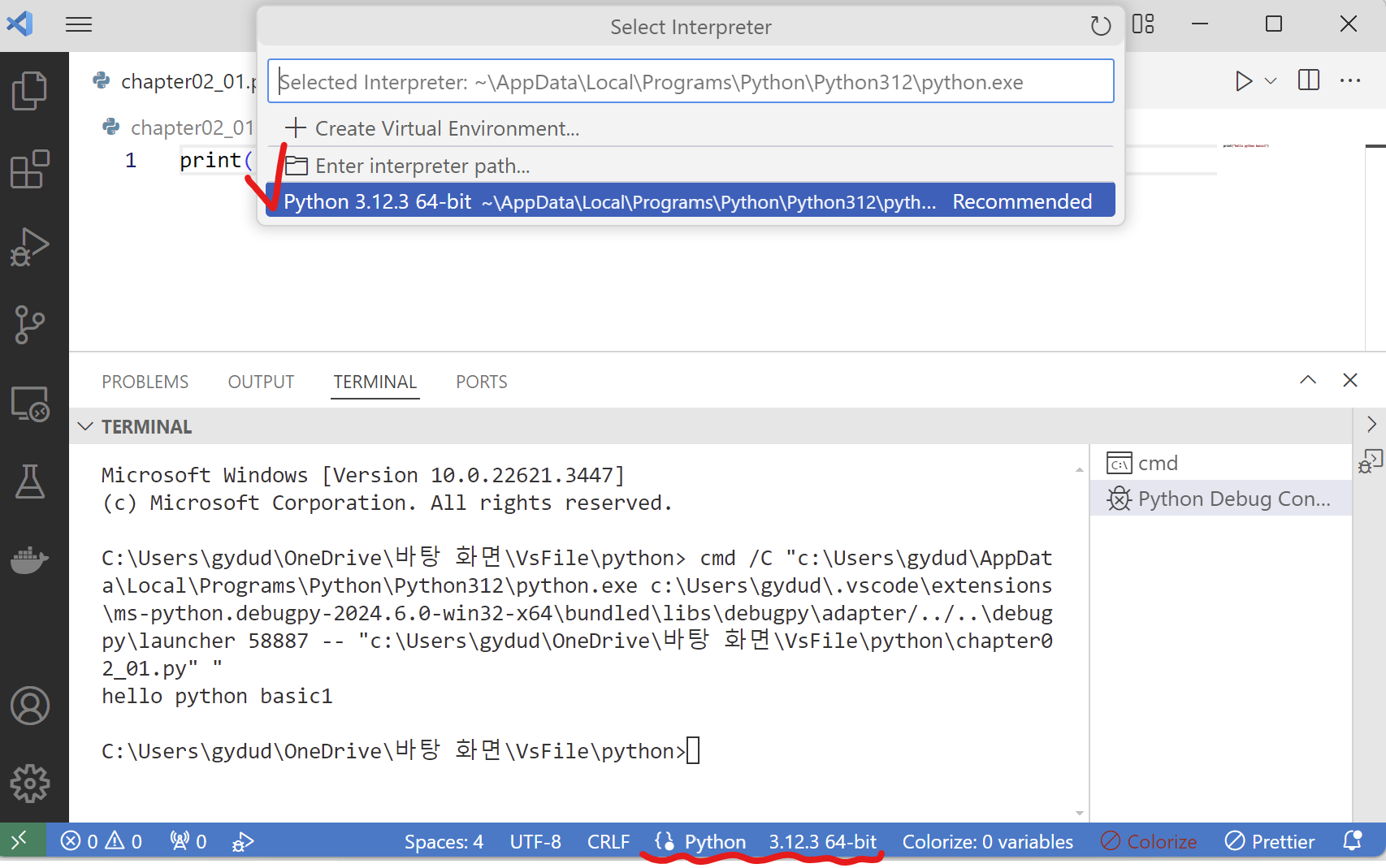This screenshot has width=1386, height=868.
Task: Click the print code in the editor
Action: 215,161
